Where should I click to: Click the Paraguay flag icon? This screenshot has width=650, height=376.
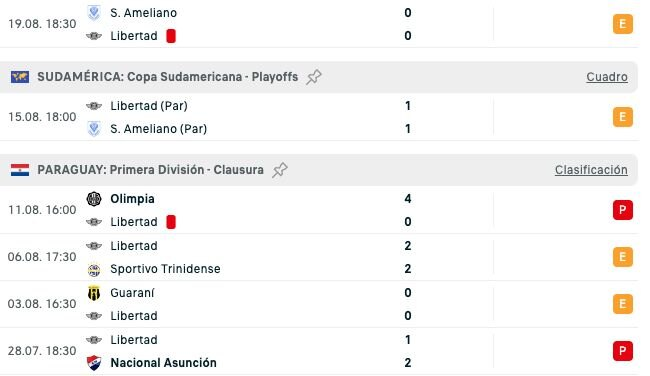[x=20, y=170]
